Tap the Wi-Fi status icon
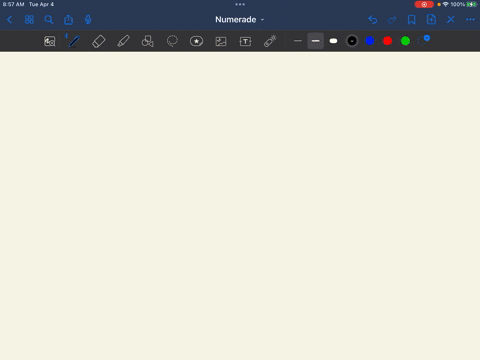This screenshot has width=480, height=360. pyautogui.click(x=446, y=4)
